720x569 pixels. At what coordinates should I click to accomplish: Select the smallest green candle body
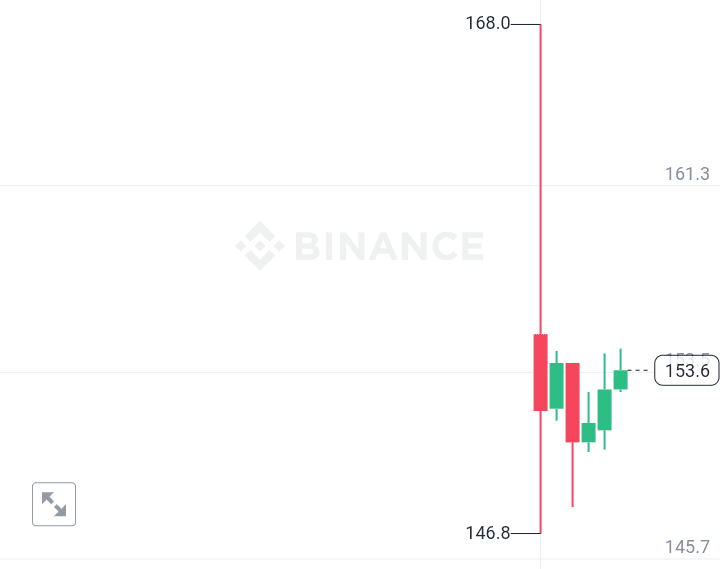[x=588, y=432]
